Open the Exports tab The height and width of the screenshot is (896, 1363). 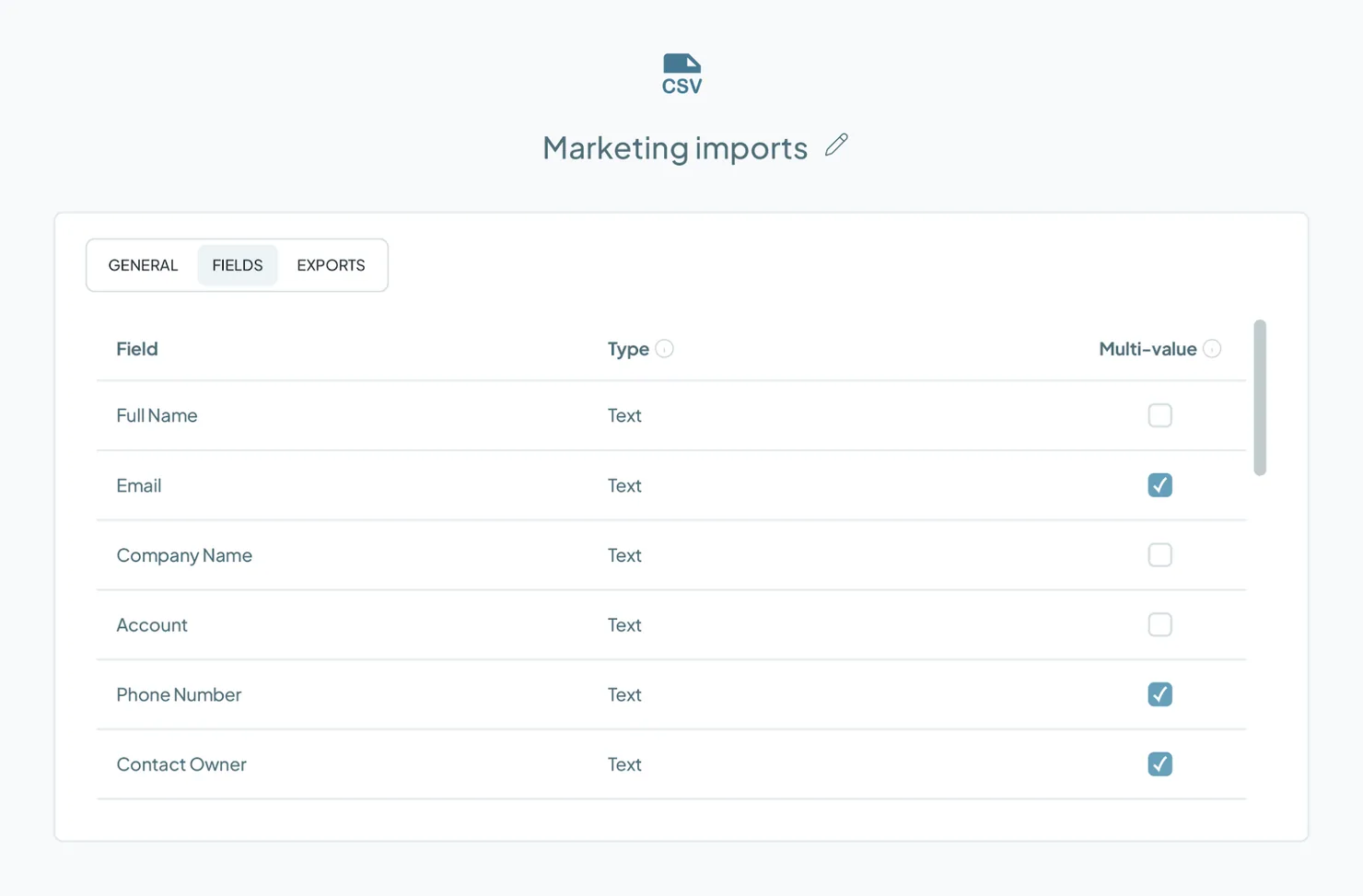click(x=331, y=265)
